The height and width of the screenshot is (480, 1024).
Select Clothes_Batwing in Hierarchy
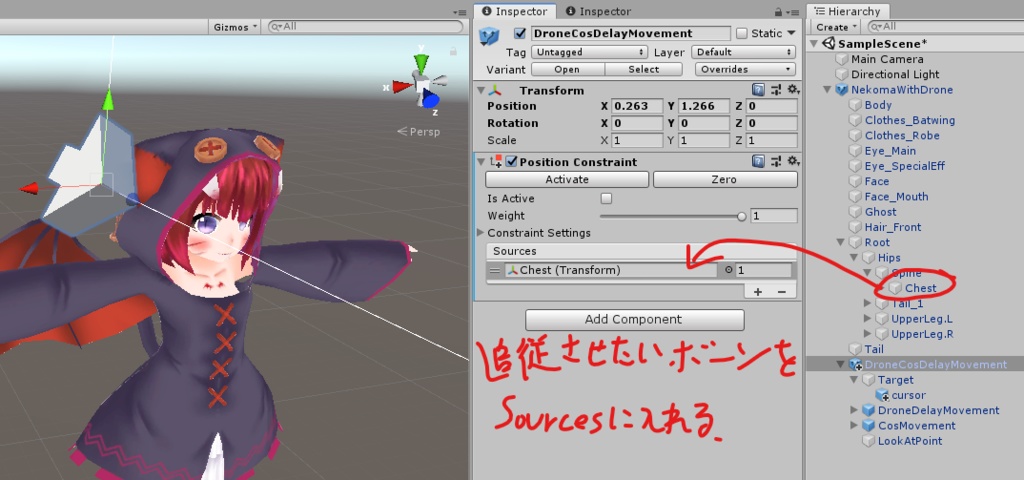(910, 120)
